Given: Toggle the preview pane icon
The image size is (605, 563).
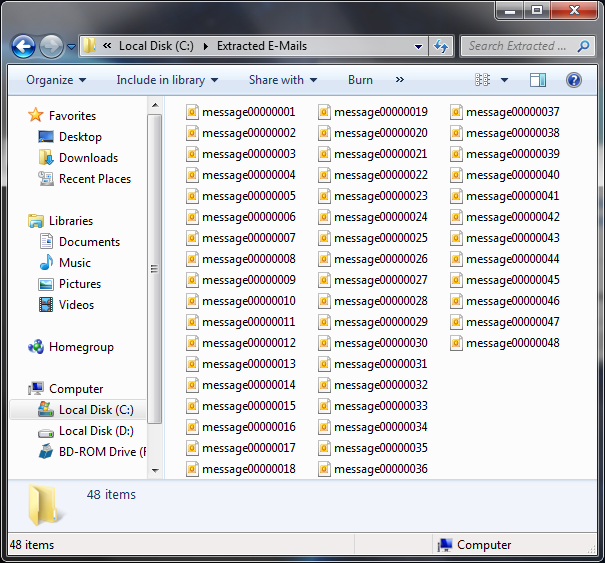Looking at the screenshot, I should (x=538, y=80).
